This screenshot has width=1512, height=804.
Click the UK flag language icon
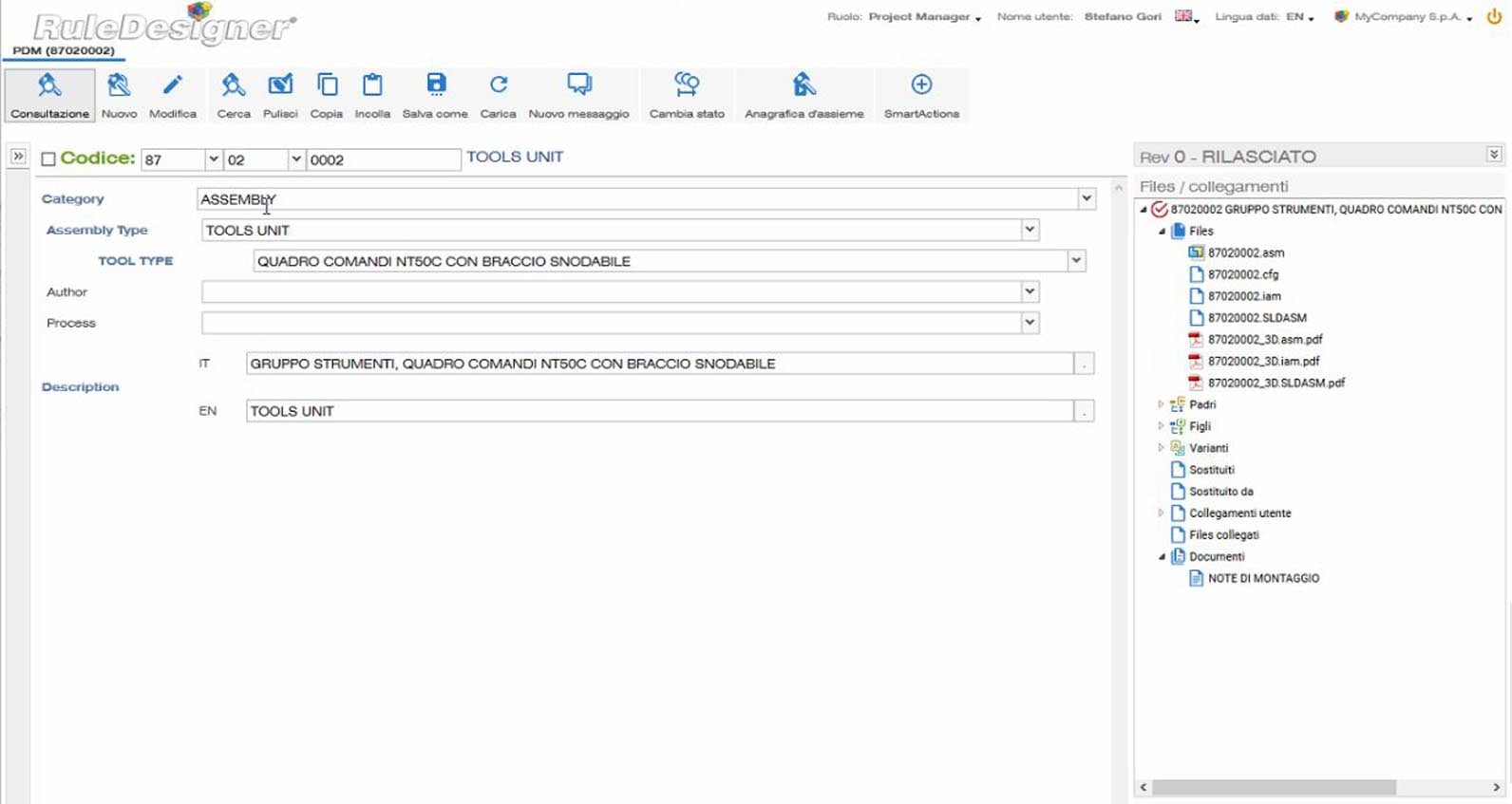pyautogui.click(x=1183, y=16)
